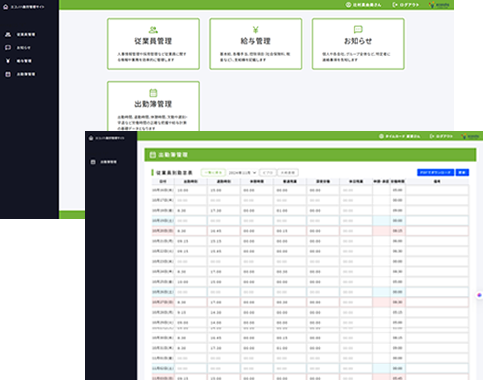The width and height of the screenshot is (483, 380).
Task: Click the 08:15 work hours value in 10月20日 row
Action: (x=397, y=231)
